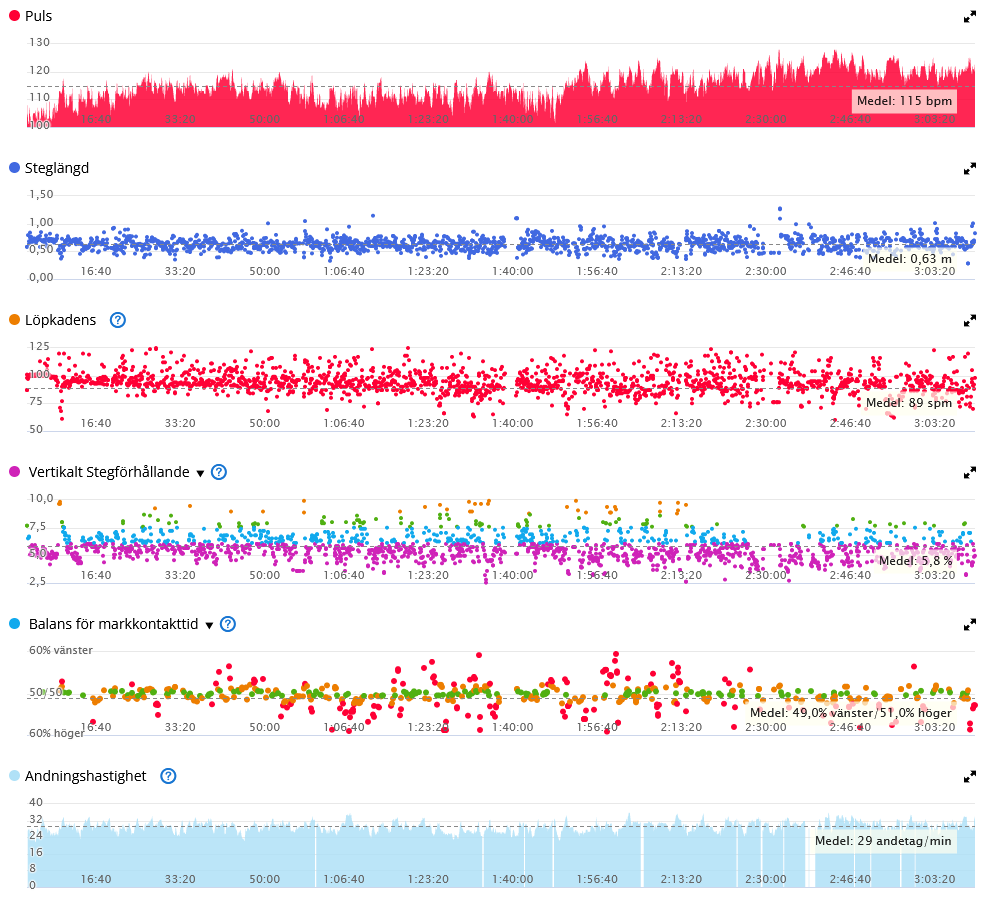This screenshot has width=989, height=897.
Task: Click the 'Medel: 5,8 %' average label
Action: tap(916, 561)
